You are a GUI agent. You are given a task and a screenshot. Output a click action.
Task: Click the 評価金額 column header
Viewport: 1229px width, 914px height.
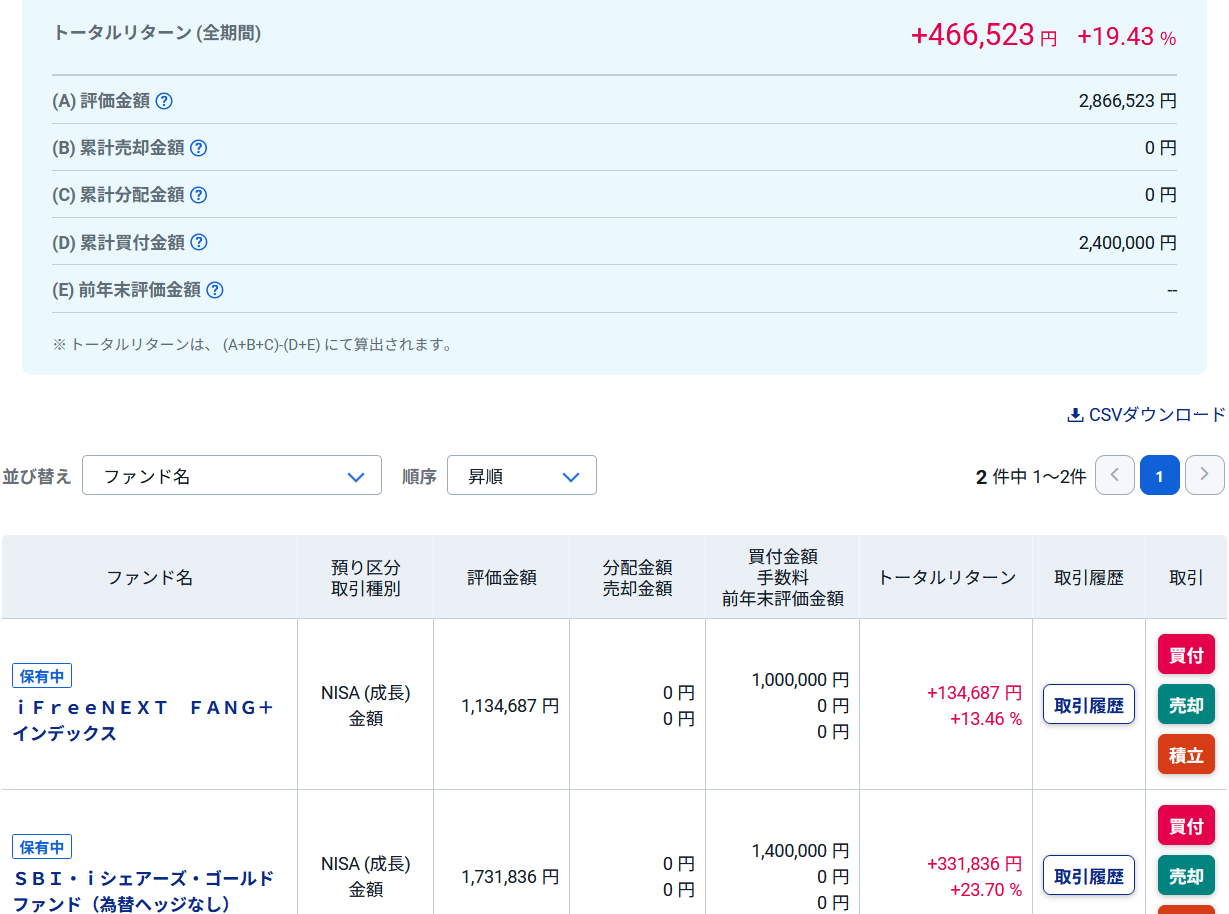coord(502,577)
